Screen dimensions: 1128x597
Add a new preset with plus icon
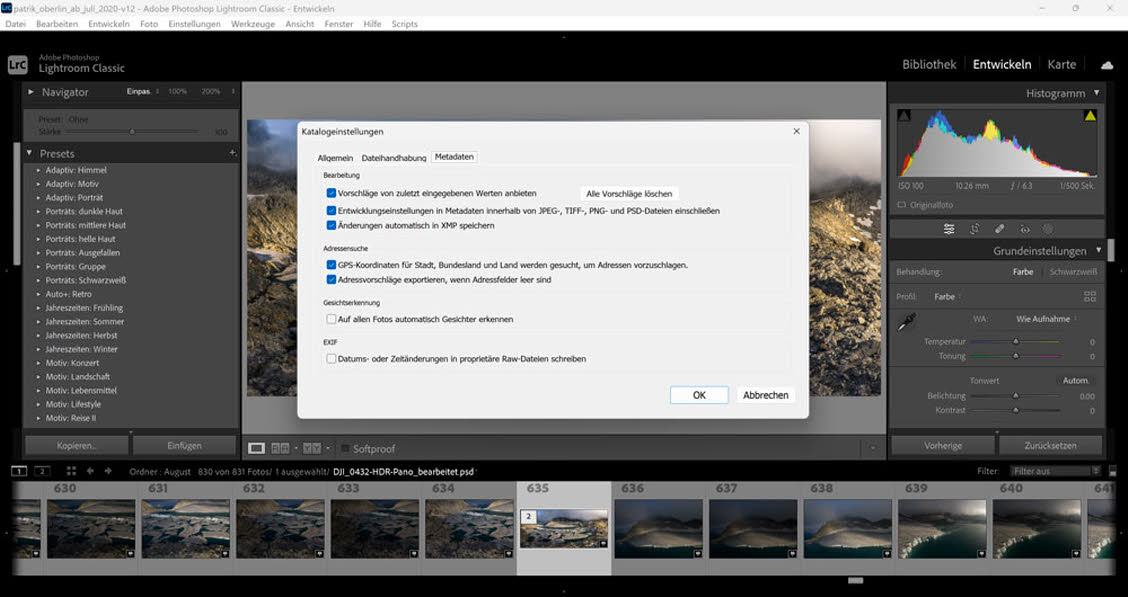point(232,153)
